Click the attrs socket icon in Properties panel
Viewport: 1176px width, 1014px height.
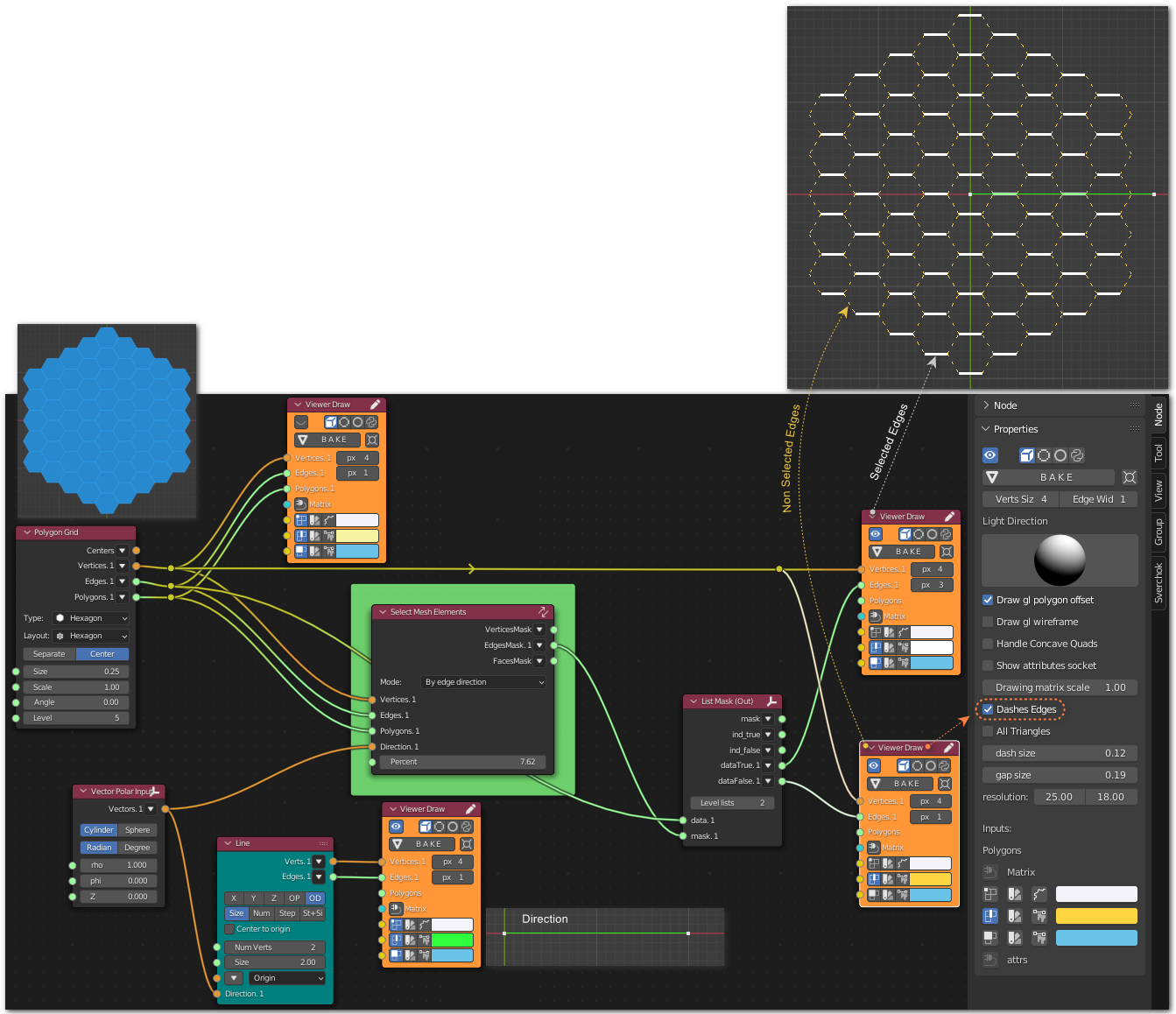click(990, 960)
